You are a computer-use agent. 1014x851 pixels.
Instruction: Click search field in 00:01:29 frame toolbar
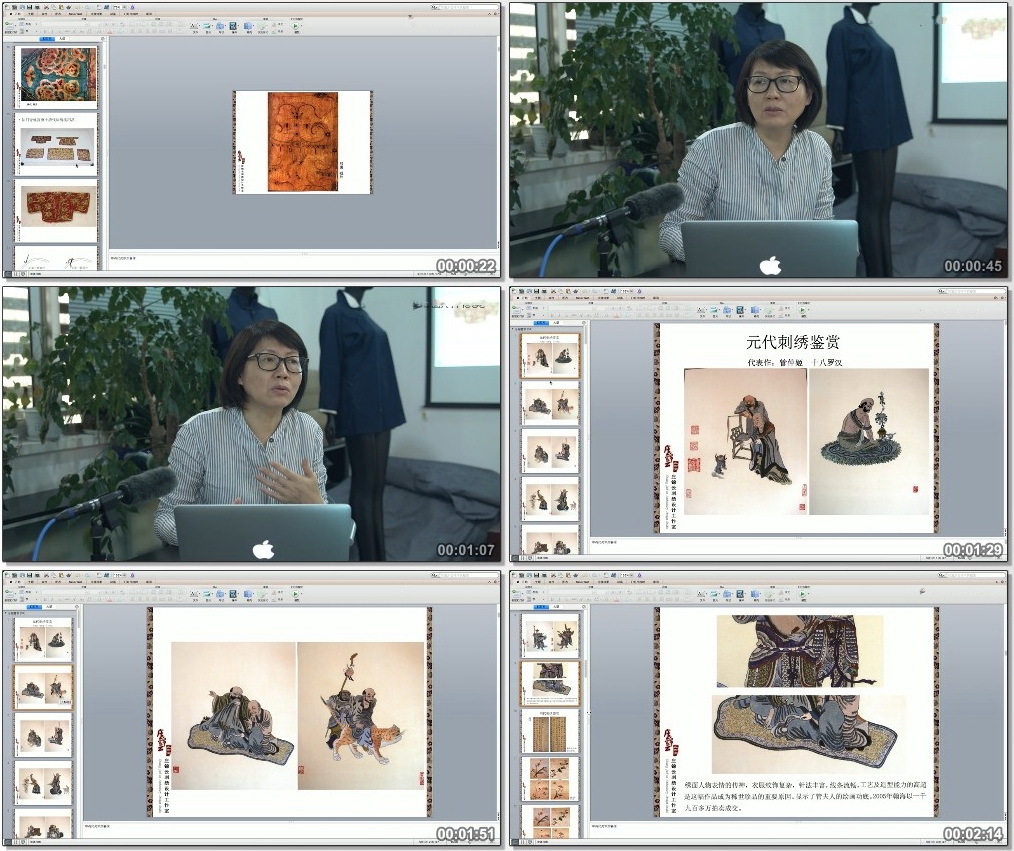tap(974, 292)
